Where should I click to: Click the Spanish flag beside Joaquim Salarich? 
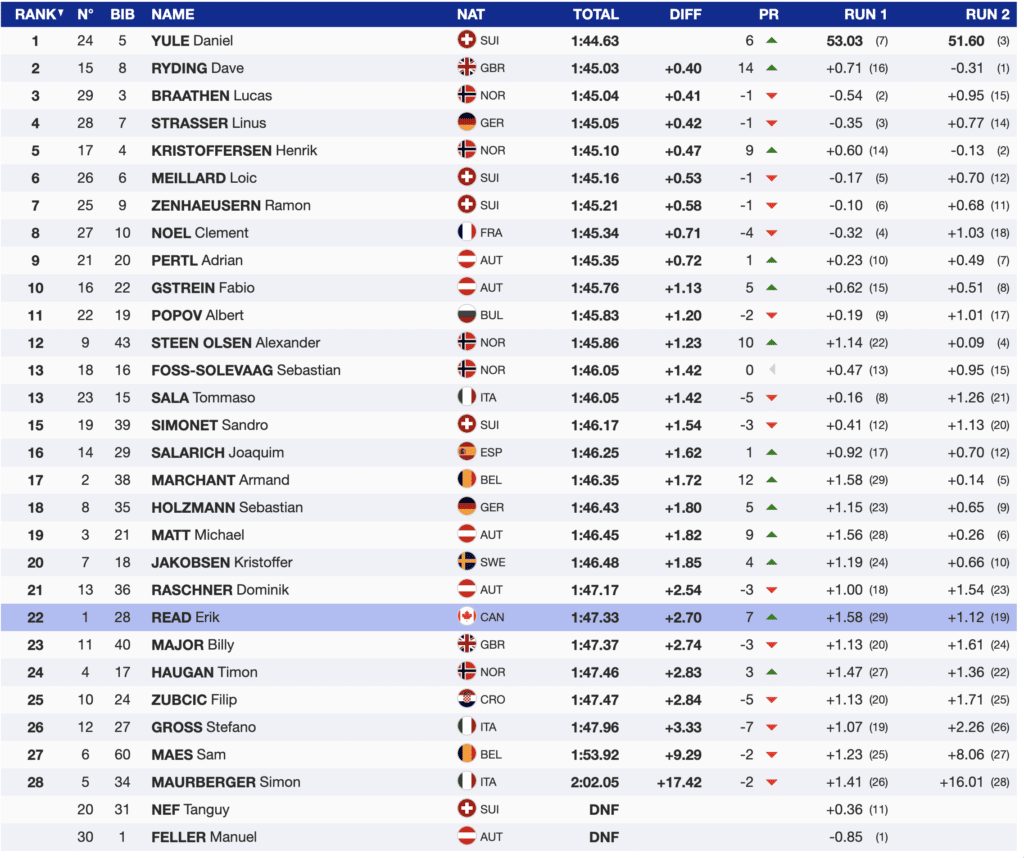tap(466, 452)
